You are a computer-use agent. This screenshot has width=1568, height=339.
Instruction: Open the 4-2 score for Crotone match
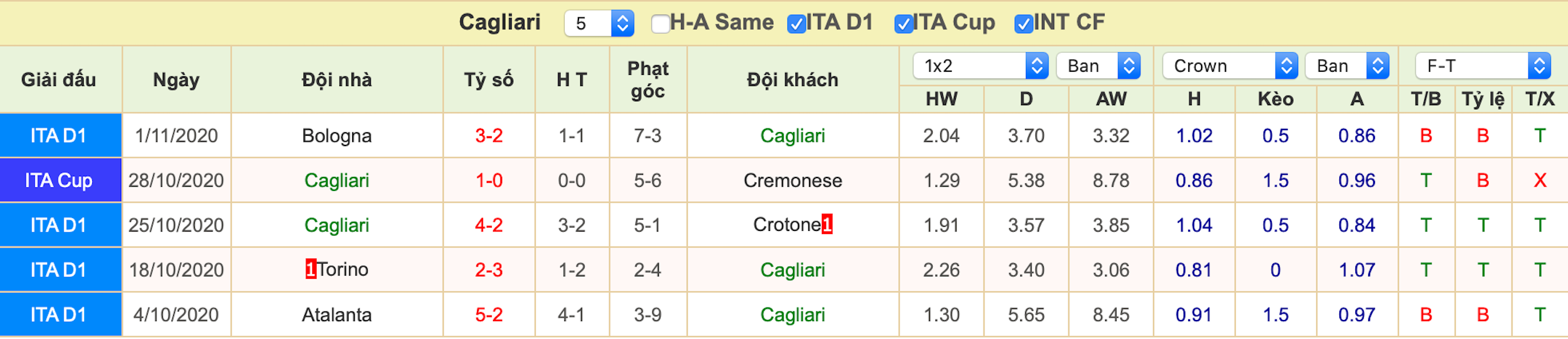click(489, 225)
